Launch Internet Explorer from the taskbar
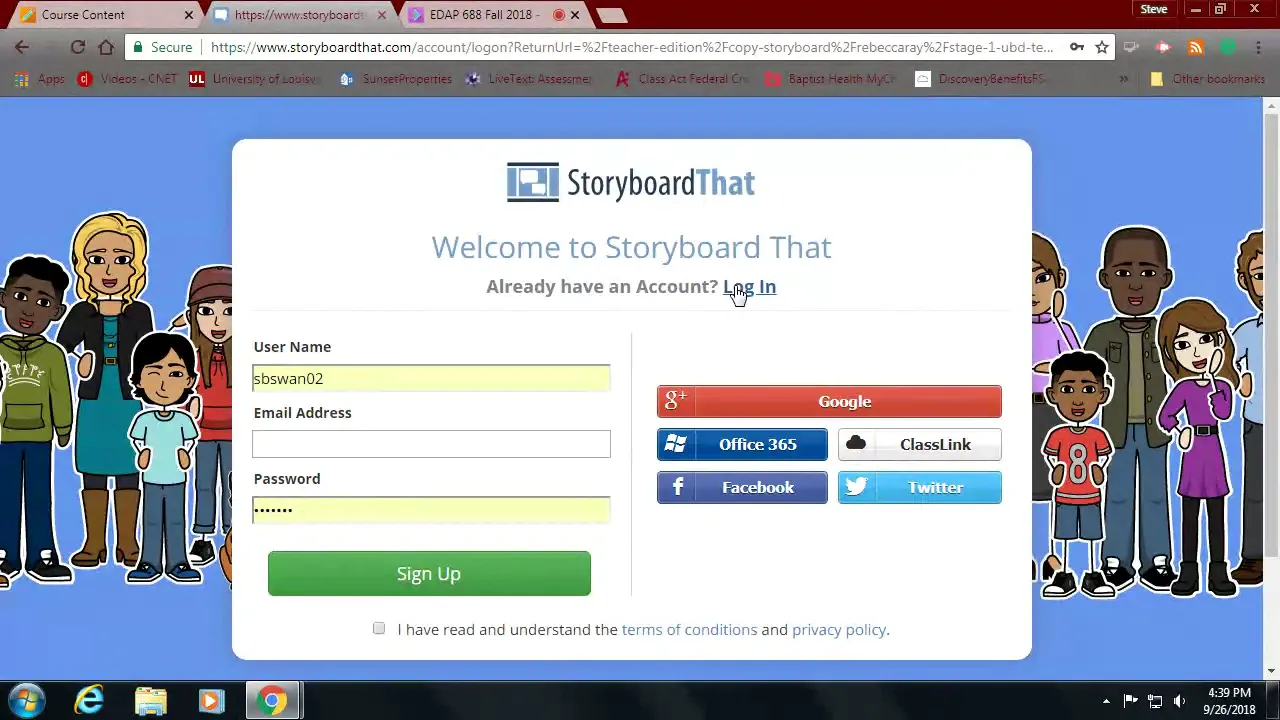 [x=89, y=701]
